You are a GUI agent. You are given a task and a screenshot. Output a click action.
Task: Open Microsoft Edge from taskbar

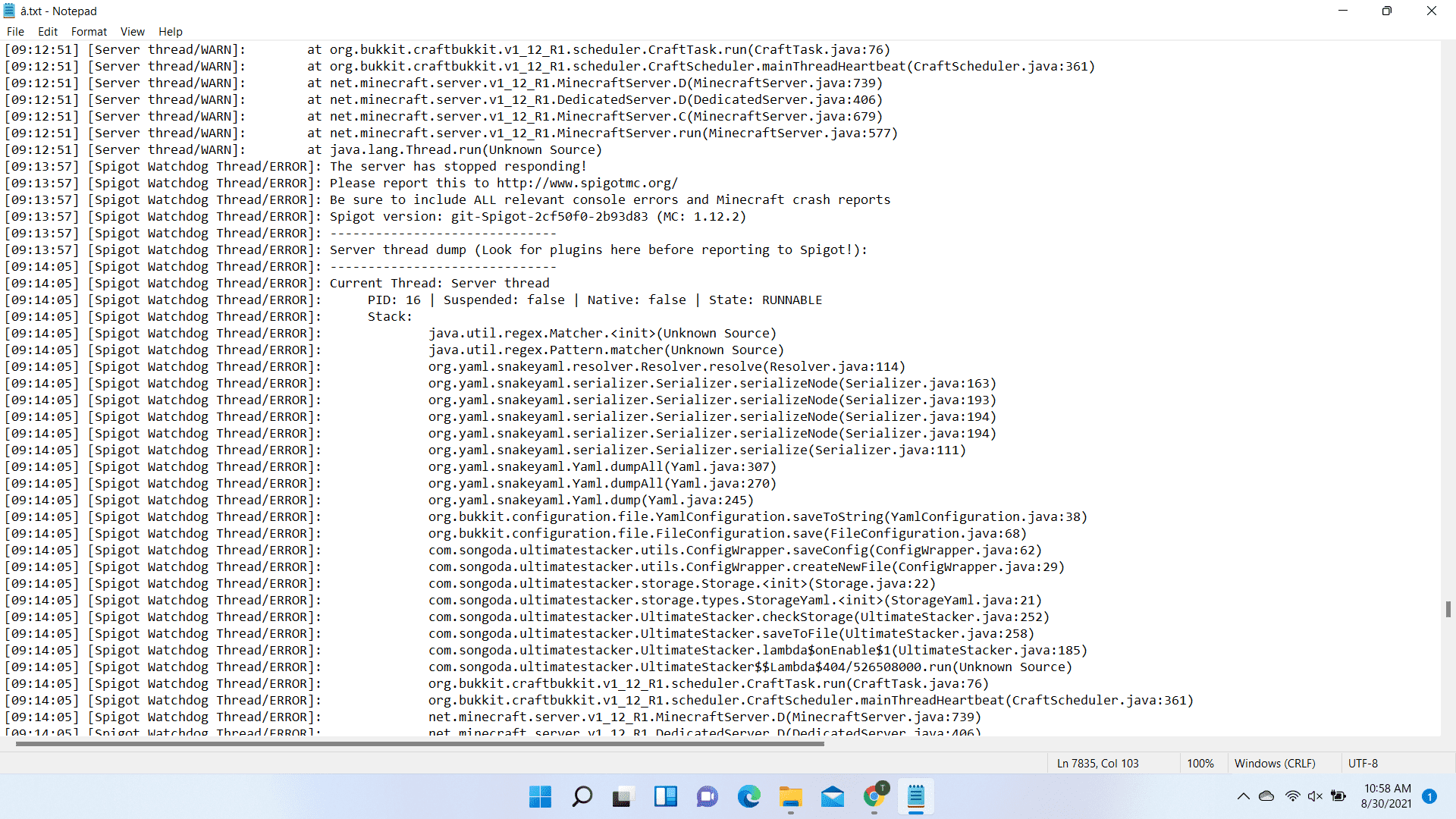click(748, 796)
